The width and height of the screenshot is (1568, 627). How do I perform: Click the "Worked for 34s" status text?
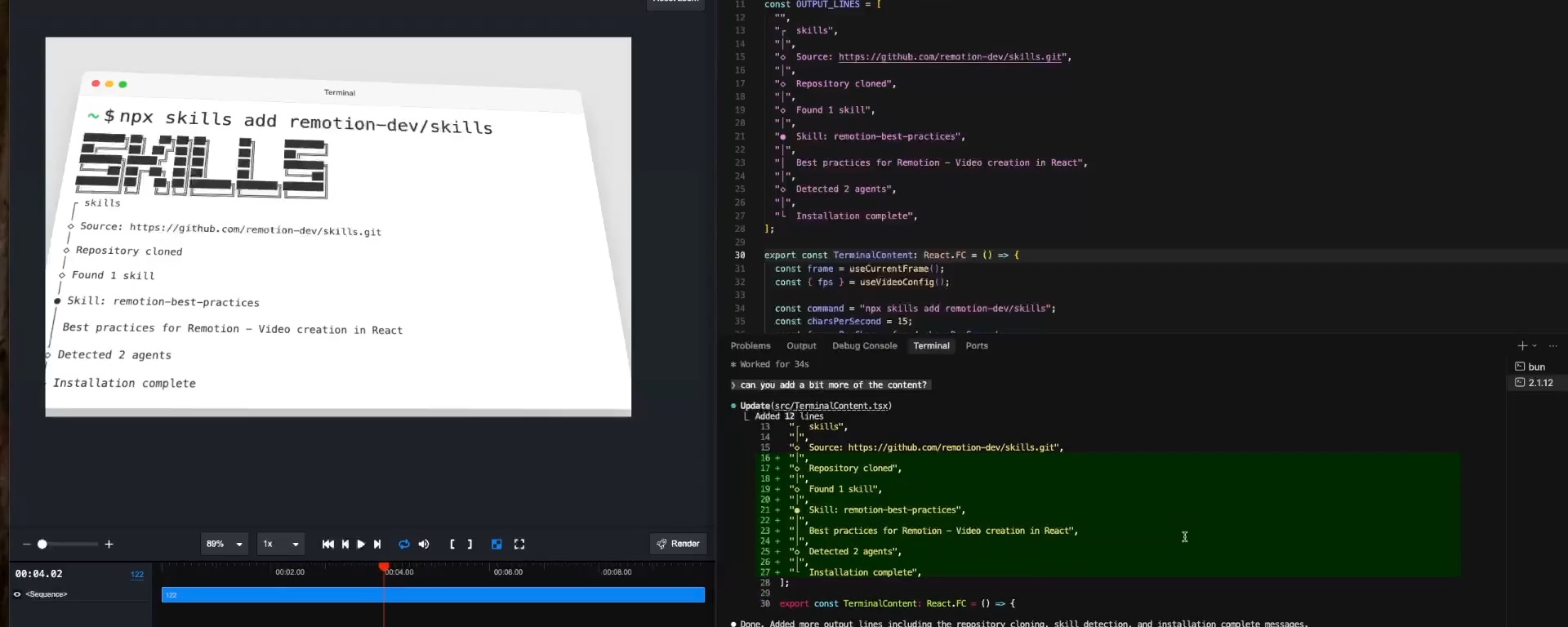tap(774, 365)
